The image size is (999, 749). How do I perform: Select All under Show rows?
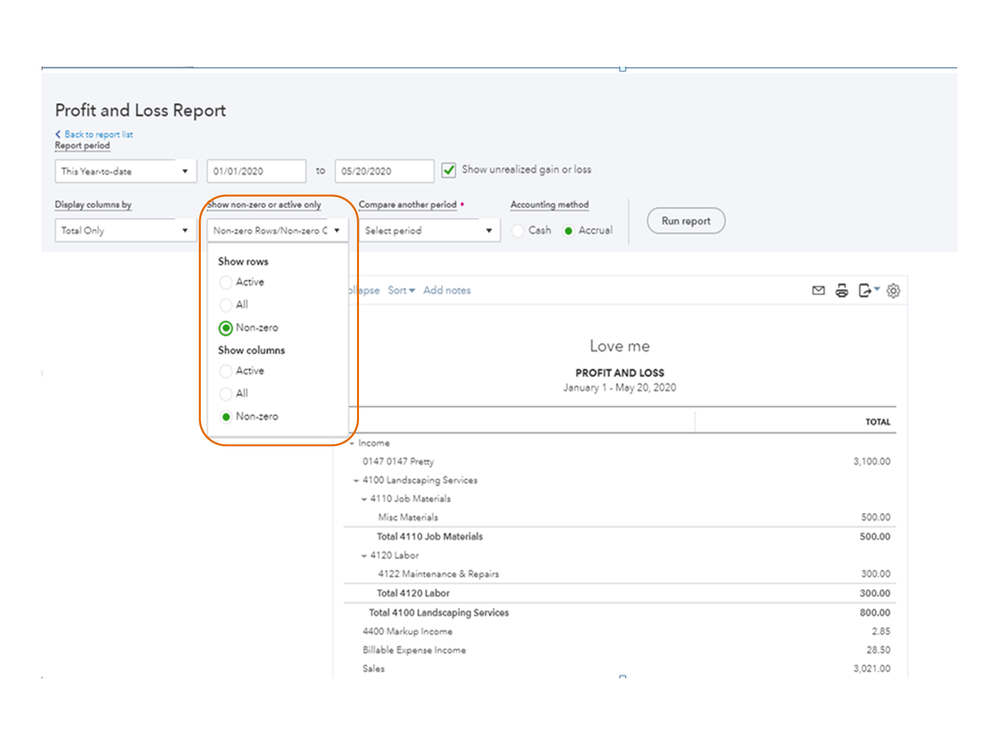226,305
